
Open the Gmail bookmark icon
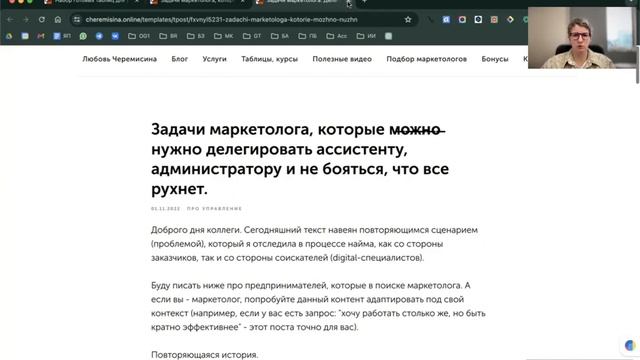pyautogui.click(x=41, y=36)
